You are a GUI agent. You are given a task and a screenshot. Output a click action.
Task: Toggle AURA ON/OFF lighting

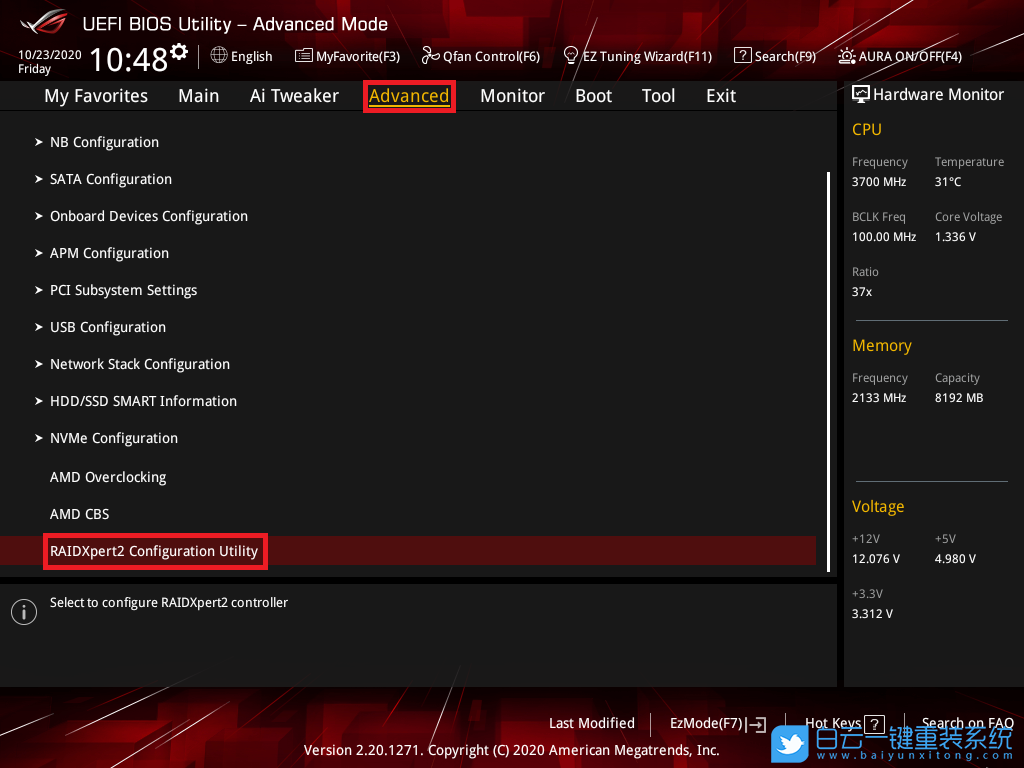(x=847, y=56)
